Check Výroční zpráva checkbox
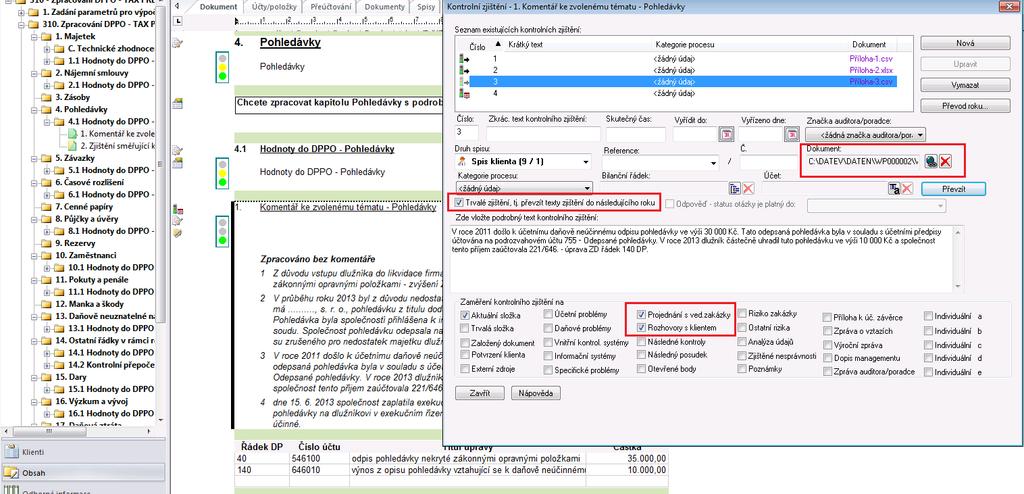Viewport: 1024px width, 494px height. pyautogui.click(x=828, y=344)
